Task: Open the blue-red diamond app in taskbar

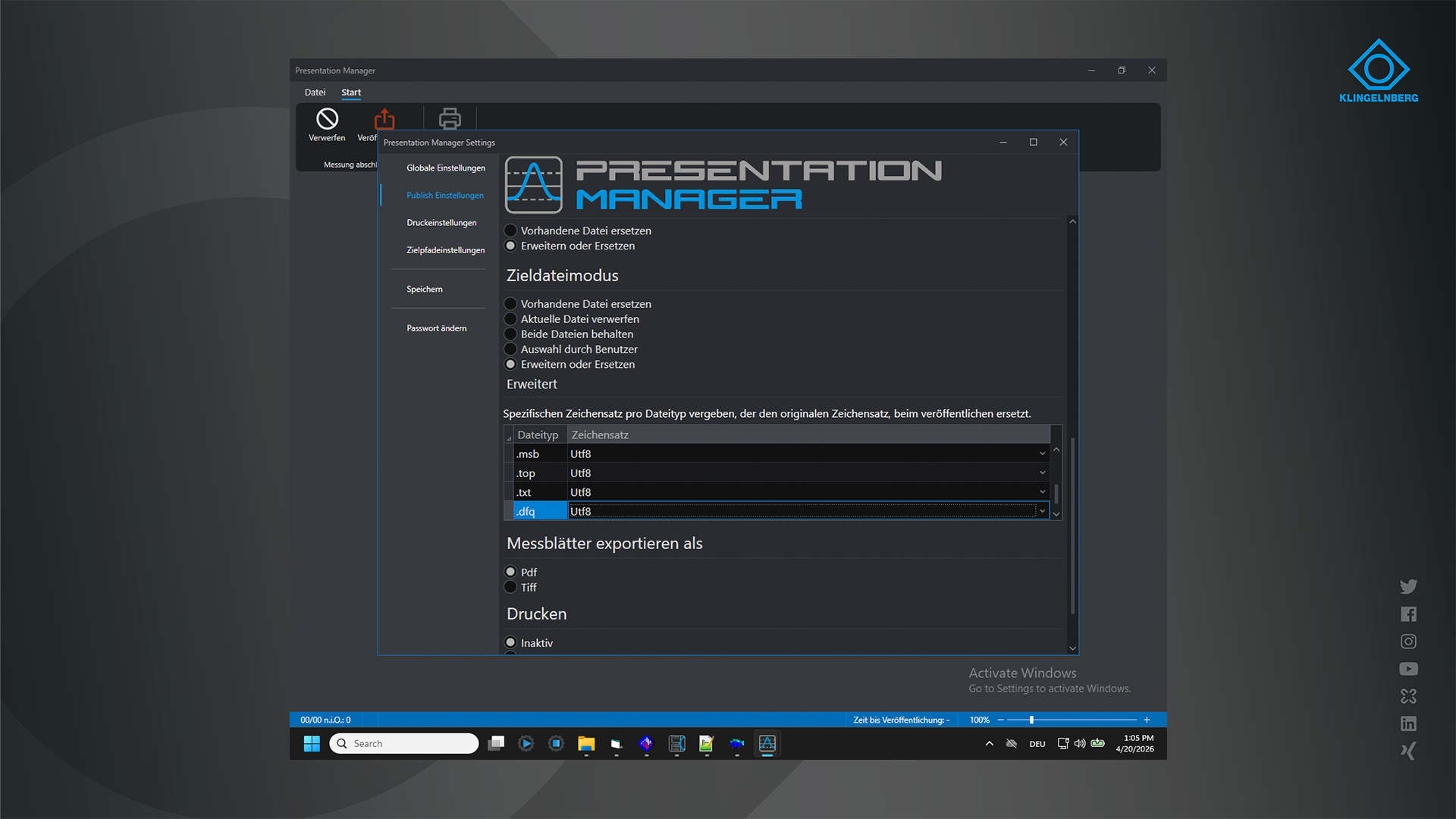Action: [646, 743]
